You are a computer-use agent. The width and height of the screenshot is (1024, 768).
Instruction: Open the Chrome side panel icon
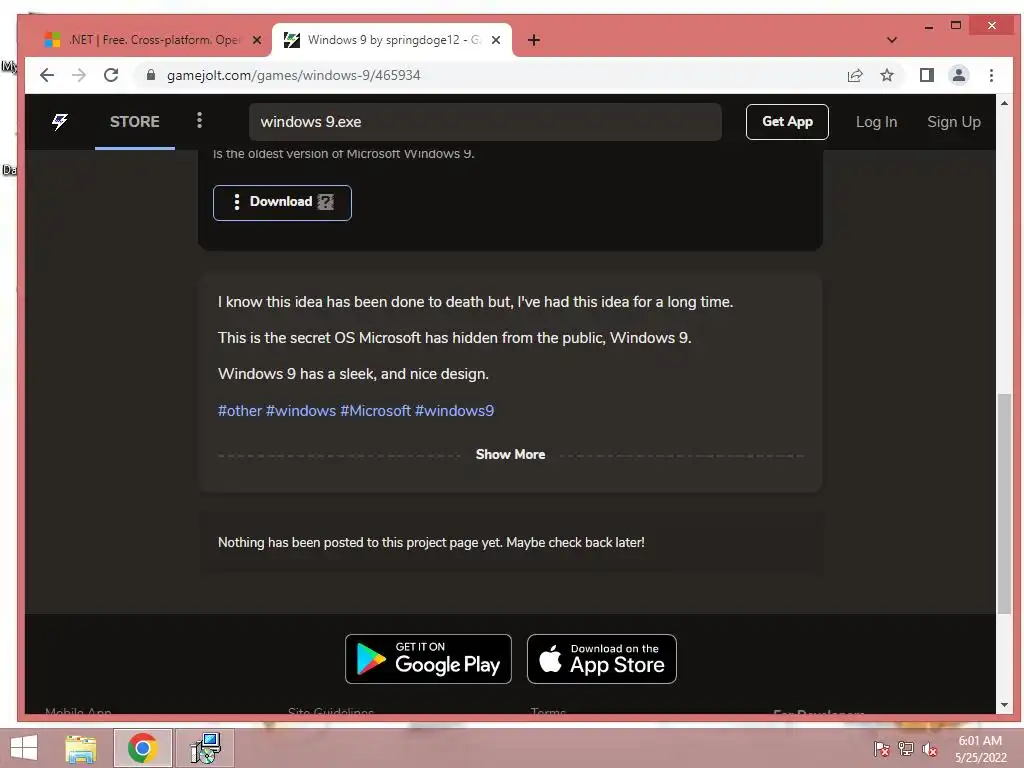click(x=927, y=75)
